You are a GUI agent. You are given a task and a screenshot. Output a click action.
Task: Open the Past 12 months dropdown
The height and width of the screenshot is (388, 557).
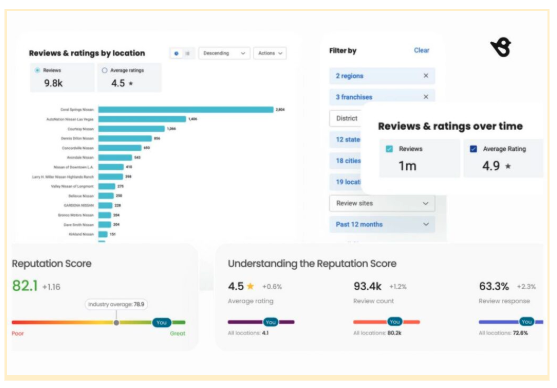[382, 224]
